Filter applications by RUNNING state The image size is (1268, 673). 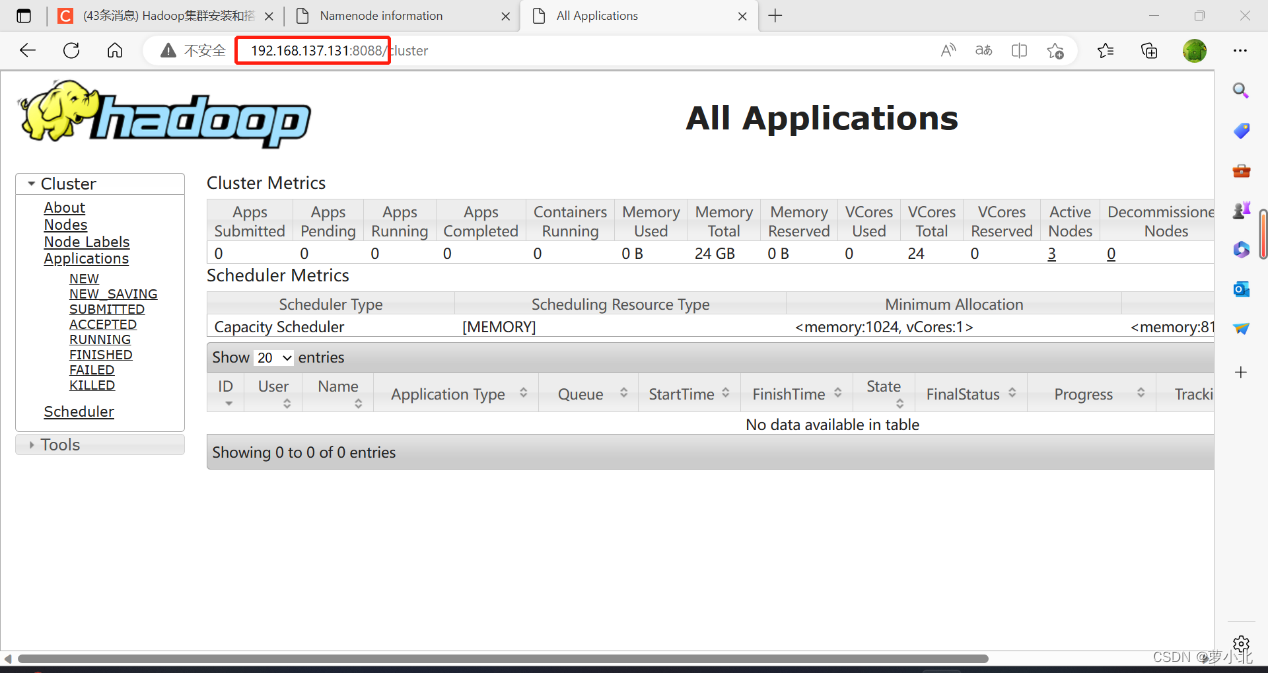coord(100,339)
